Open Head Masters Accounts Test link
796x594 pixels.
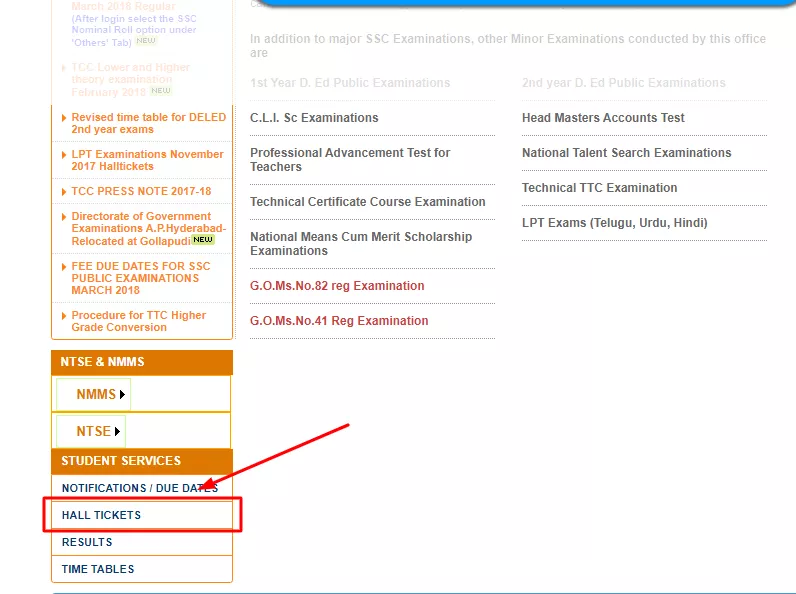603,118
